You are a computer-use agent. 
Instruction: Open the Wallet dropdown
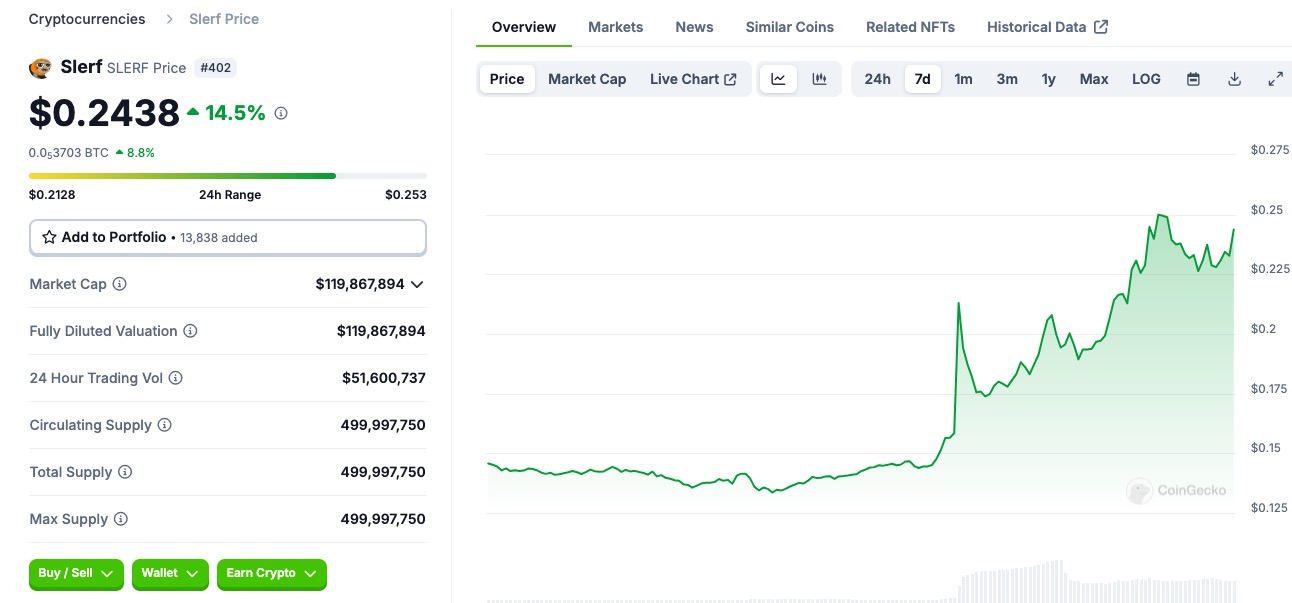point(170,573)
